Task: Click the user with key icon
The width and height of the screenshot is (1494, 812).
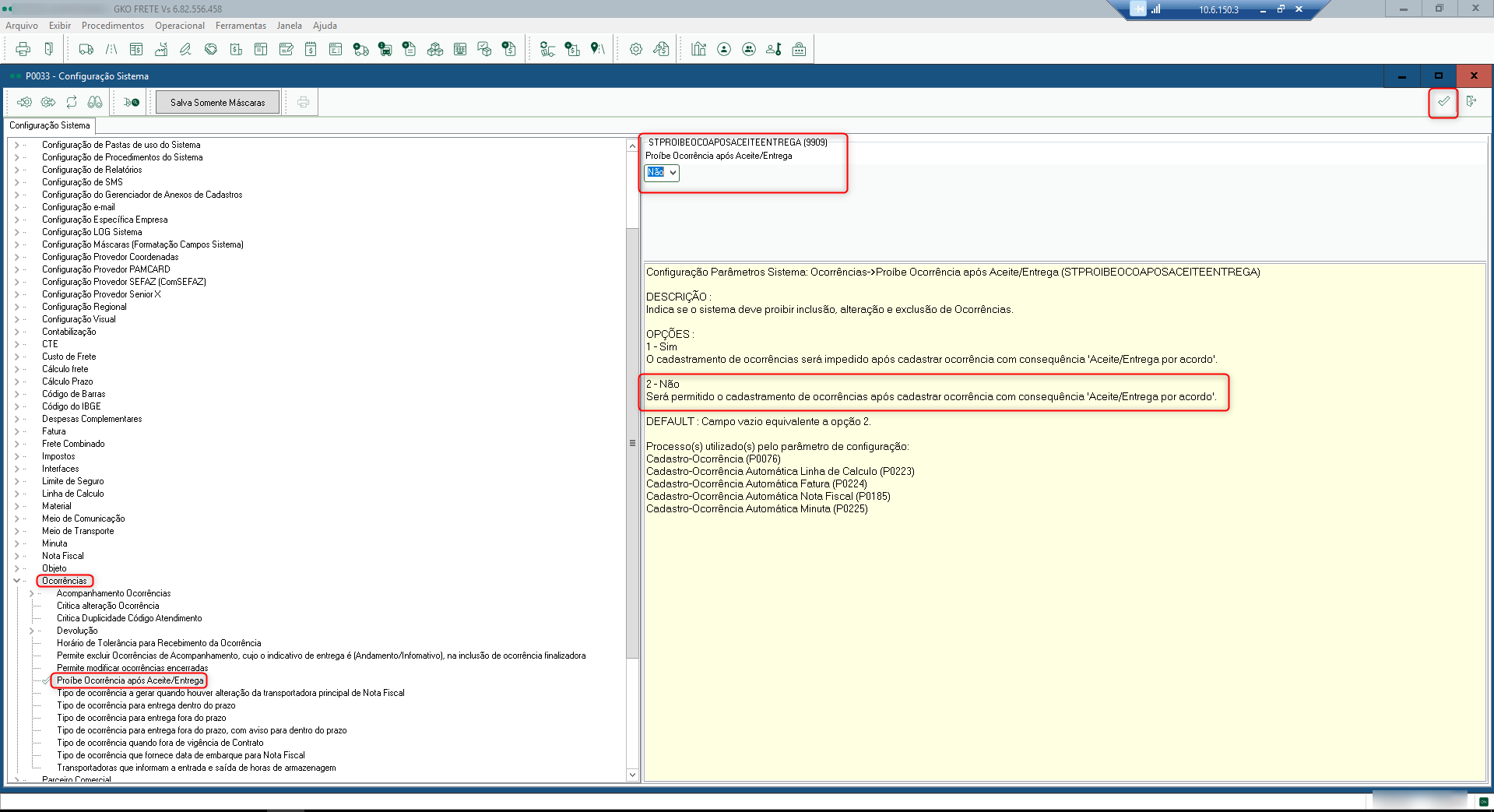Action: [774, 49]
